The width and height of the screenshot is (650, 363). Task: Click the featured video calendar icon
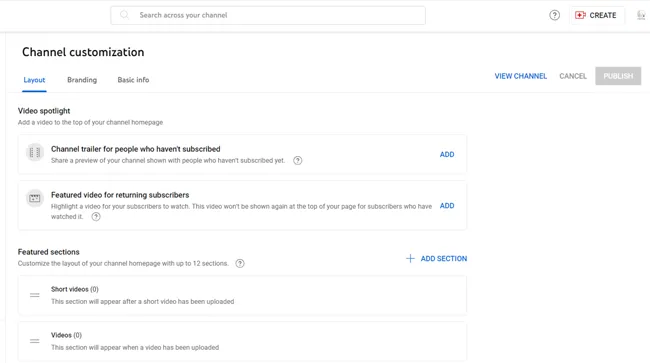35,198
